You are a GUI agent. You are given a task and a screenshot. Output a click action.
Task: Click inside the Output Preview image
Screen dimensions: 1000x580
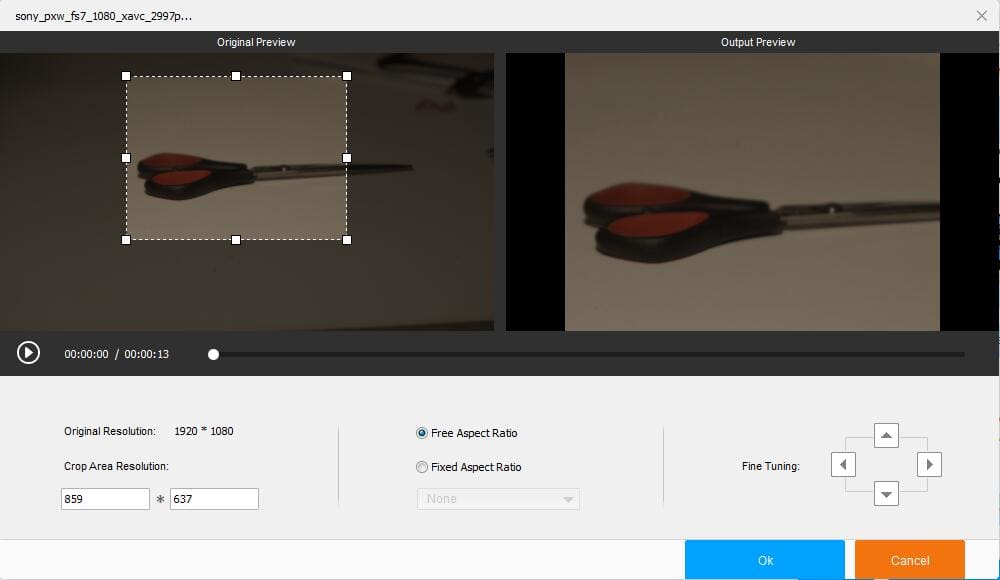(752, 191)
